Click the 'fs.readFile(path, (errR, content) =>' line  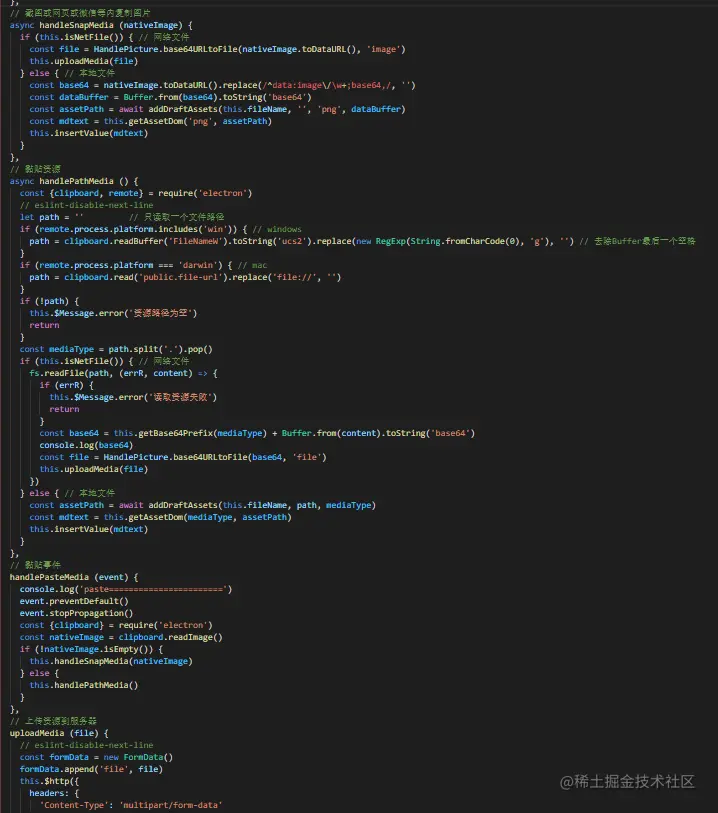[x=123, y=373]
